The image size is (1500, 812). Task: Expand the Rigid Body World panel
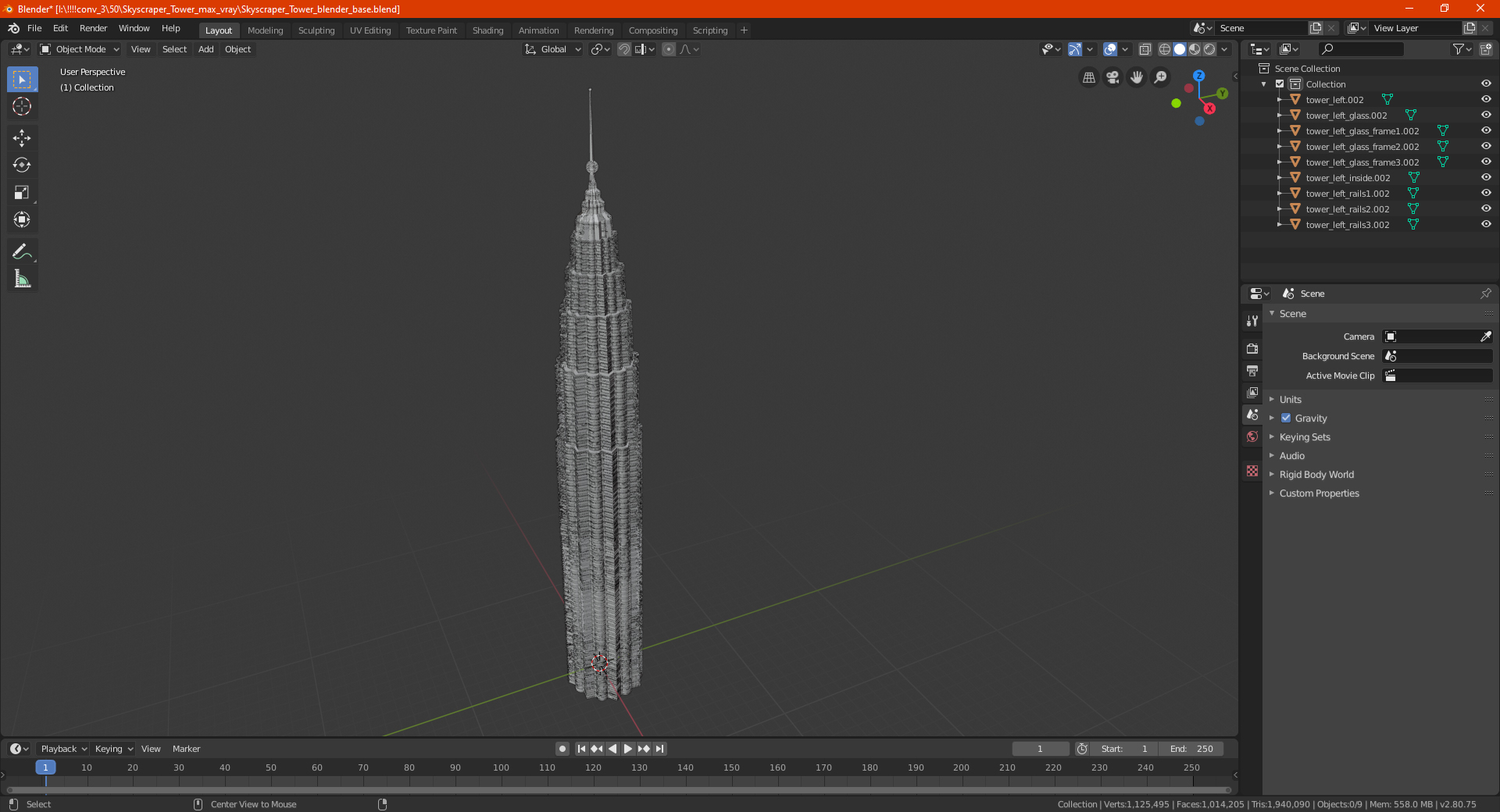(x=1316, y=475)
